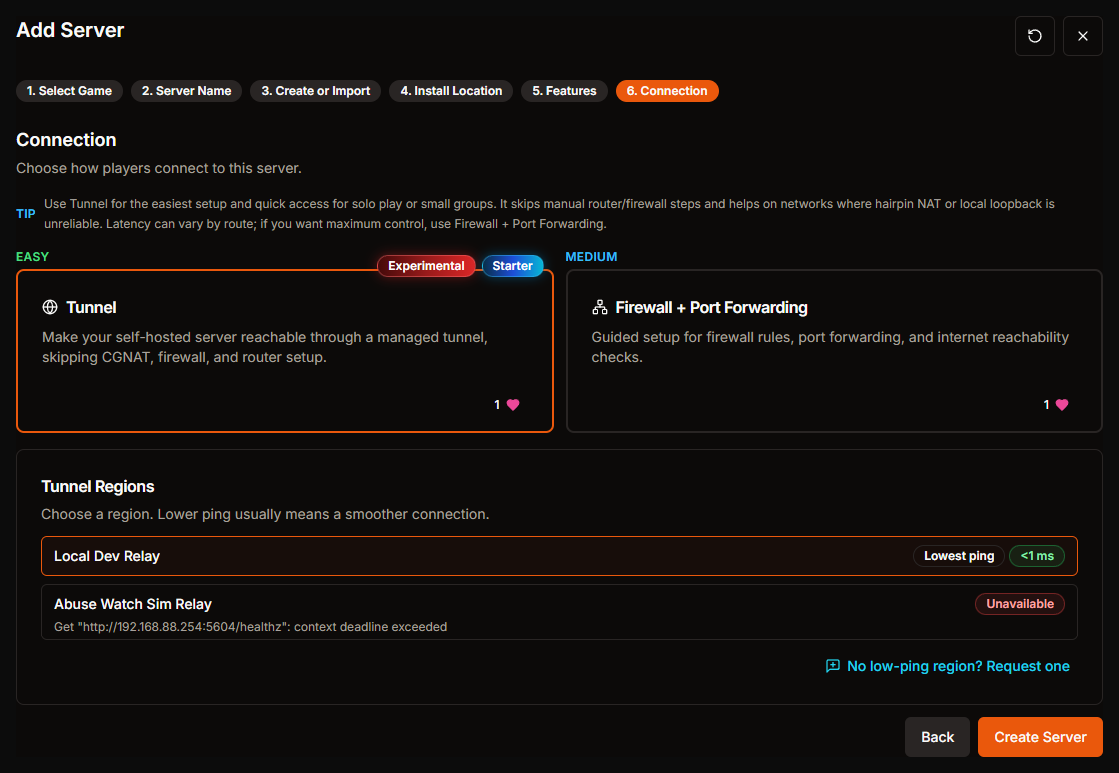Switch to the 1. Select Game step
This screenshot has width=1119, height=773.
pos(69,90)
